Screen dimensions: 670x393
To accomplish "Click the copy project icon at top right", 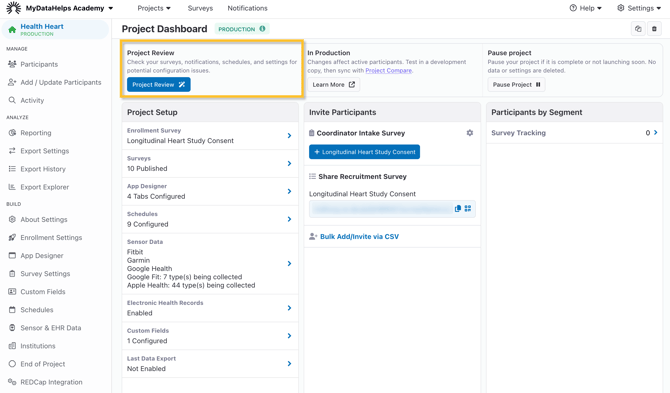I will click(x=638, y=29).
